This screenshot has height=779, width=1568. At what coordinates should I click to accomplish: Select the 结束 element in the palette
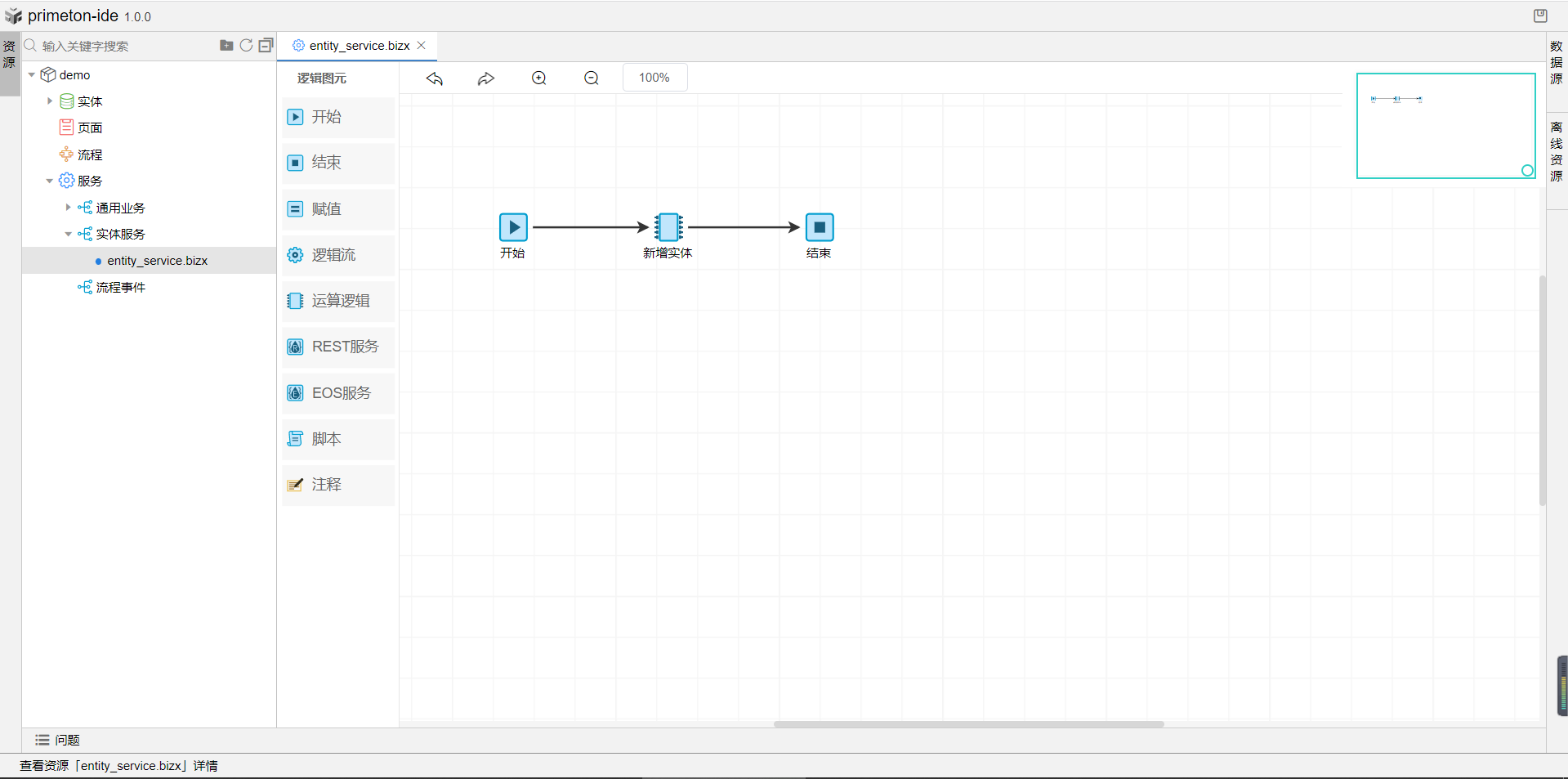[338, 163]
